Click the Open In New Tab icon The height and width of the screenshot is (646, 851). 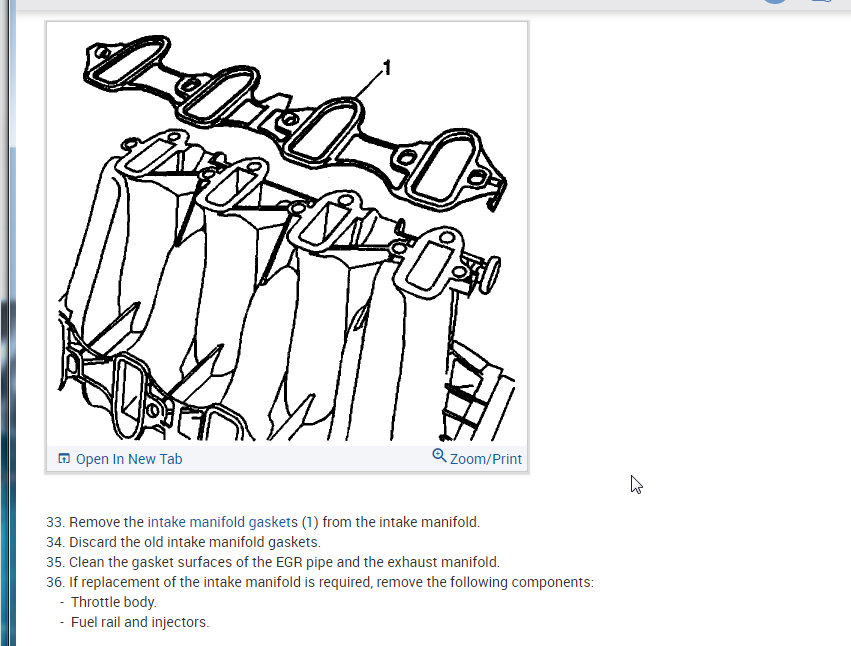[x=64, y=459]
